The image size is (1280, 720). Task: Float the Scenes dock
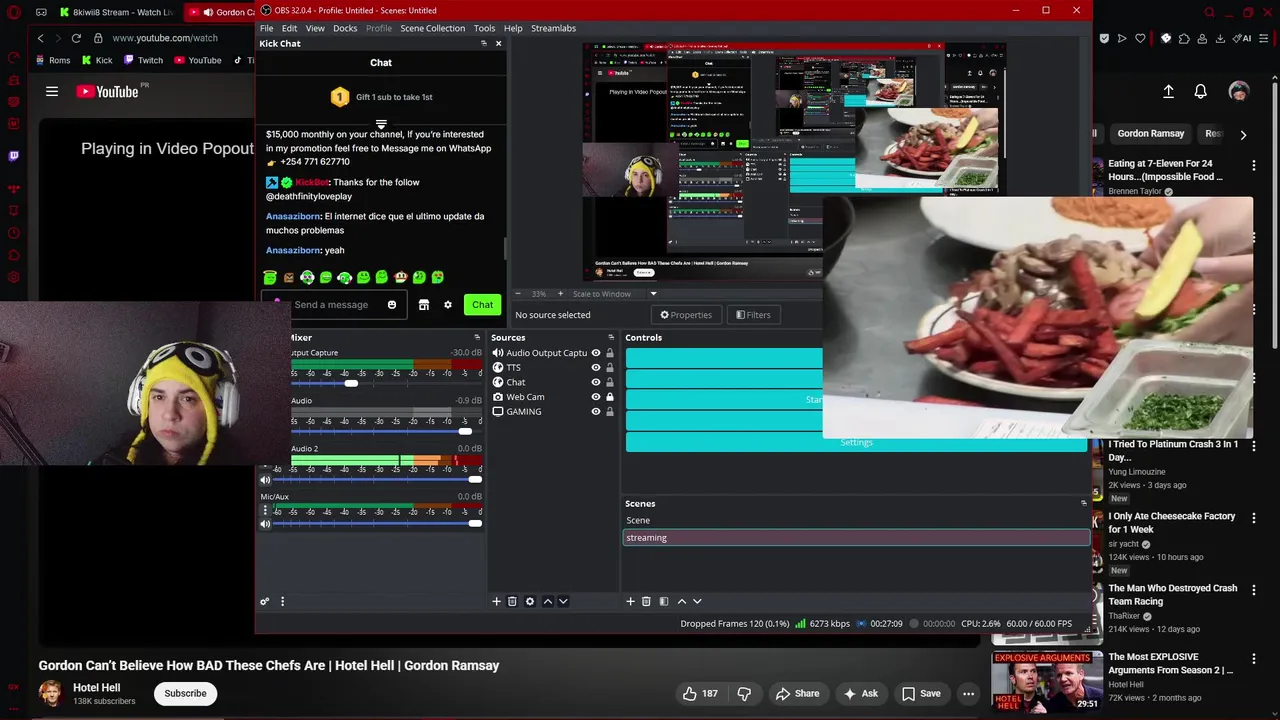(x=1083, y=503)
